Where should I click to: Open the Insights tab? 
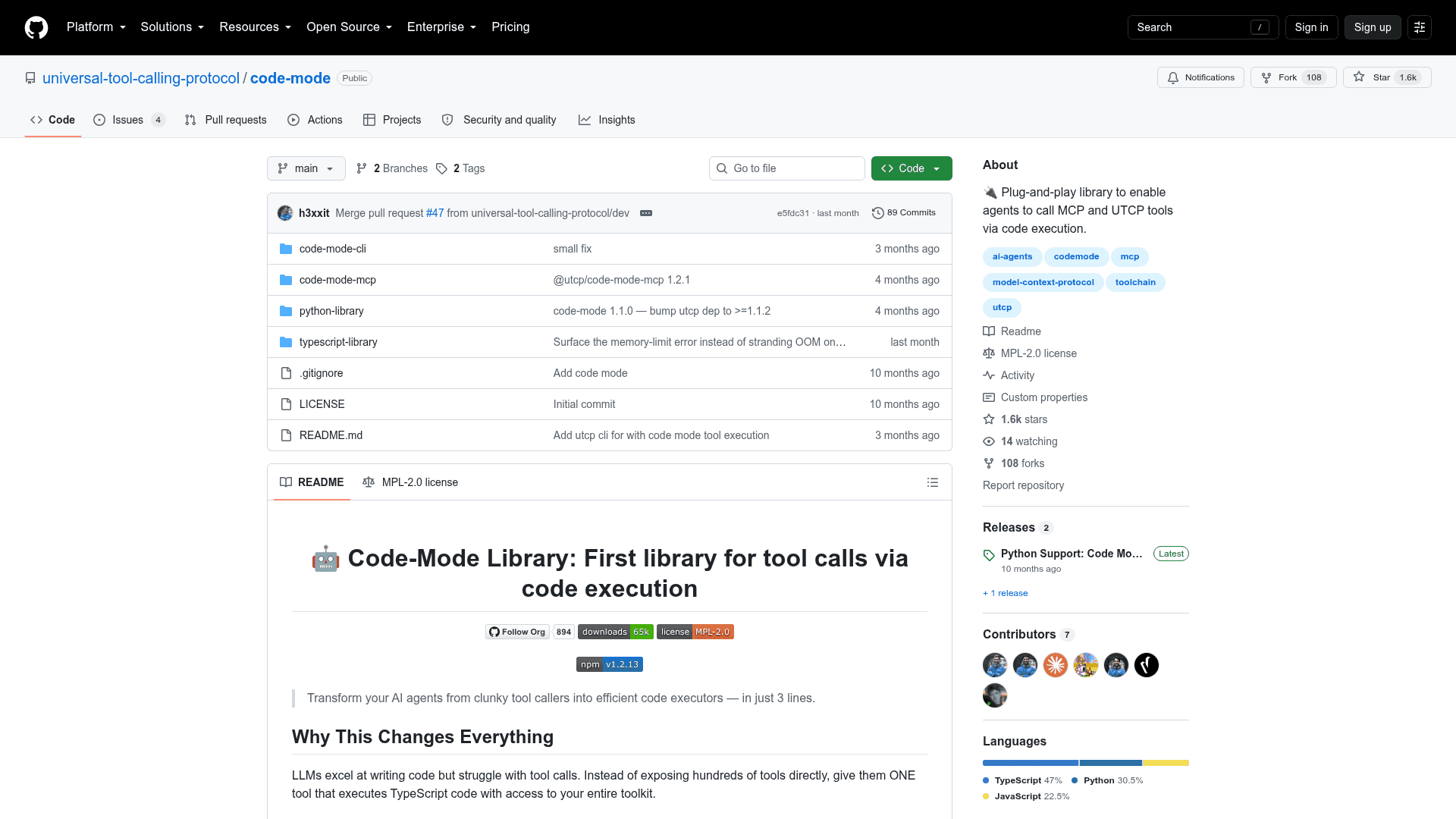pos(607,120)
